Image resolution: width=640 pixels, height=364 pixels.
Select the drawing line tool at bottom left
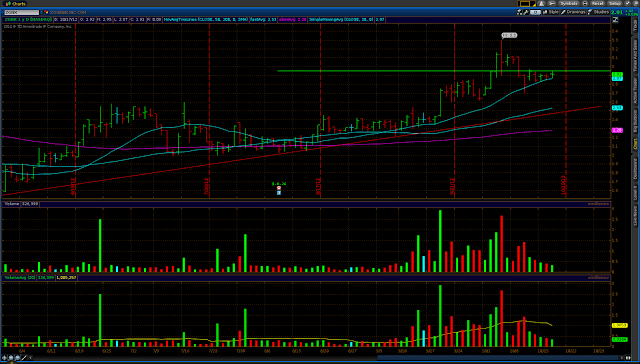tap(24, 358)
